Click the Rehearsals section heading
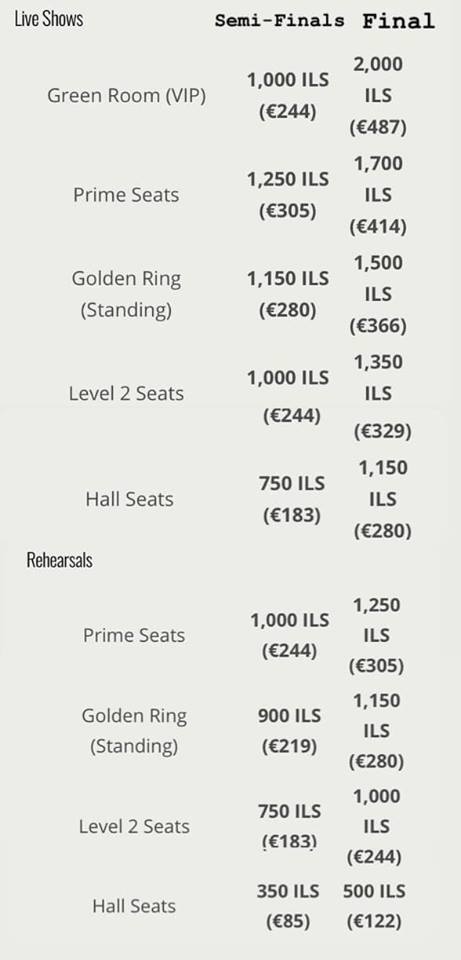Viewport: 461px width, 960px height. click(x=59, y=560)
